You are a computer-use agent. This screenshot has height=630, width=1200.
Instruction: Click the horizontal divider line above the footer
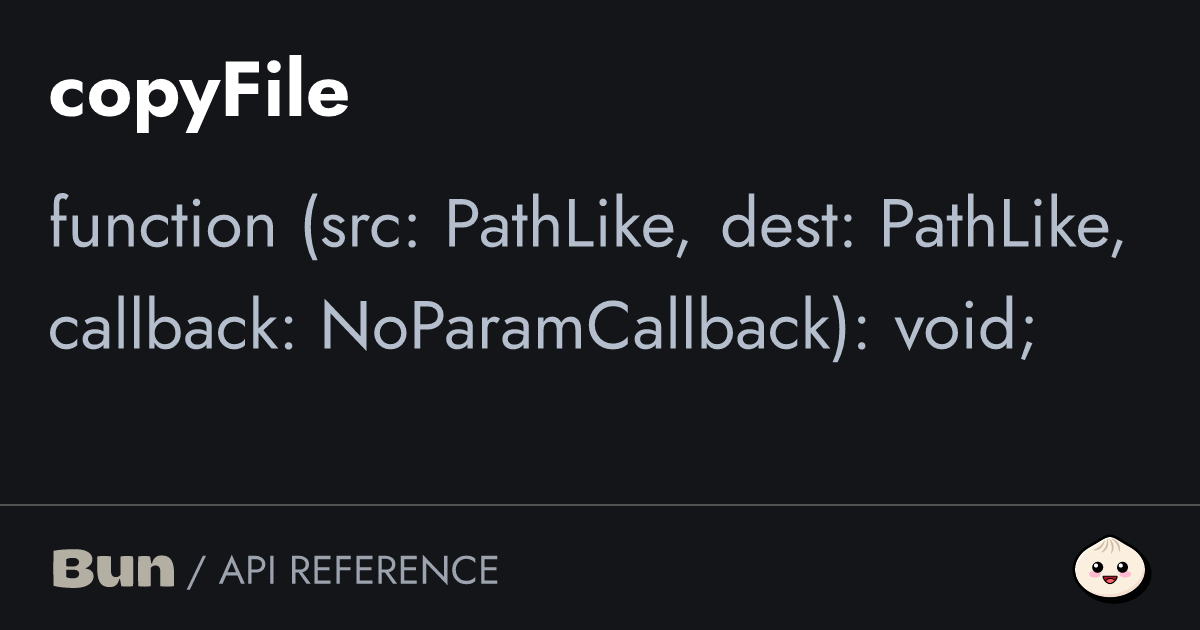(x=600, y=505)
